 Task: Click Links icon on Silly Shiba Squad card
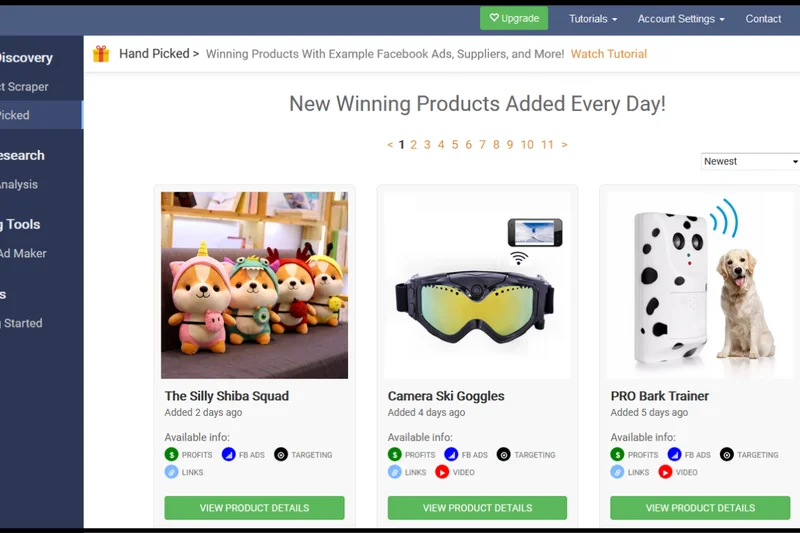[172, 472]
